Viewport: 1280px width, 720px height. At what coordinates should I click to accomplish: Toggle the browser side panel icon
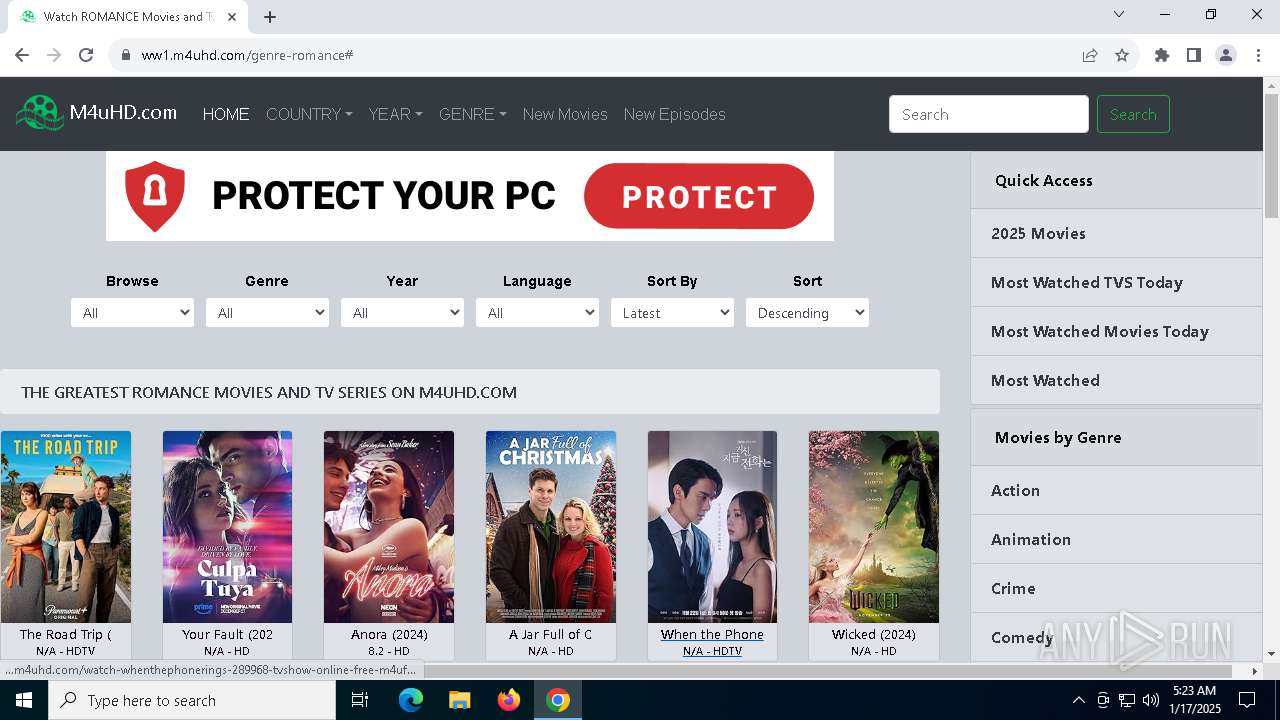tap(1194, 55)
